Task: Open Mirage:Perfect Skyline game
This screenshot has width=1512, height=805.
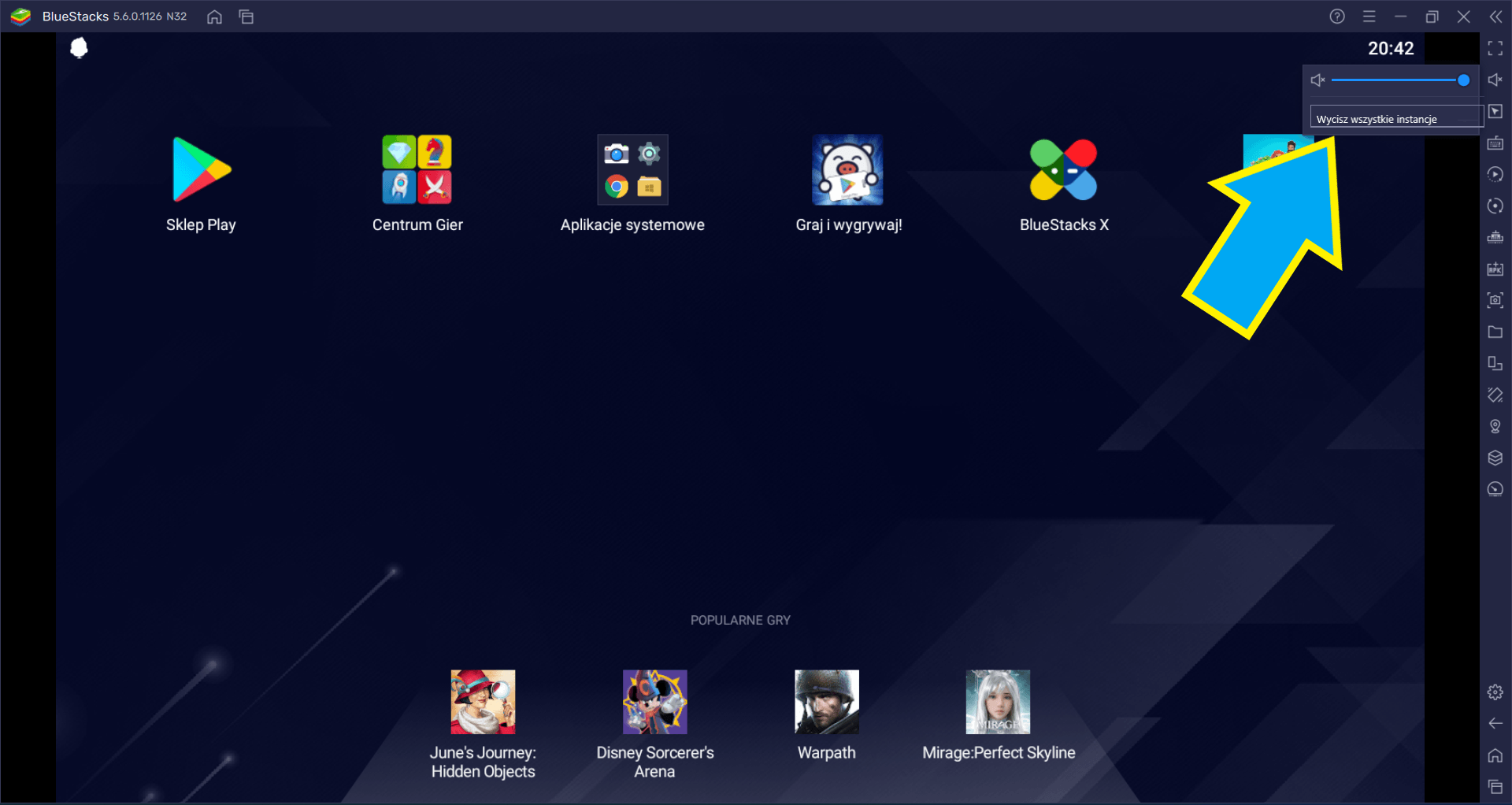Action: pyautogui.click(x=999, y=702)
